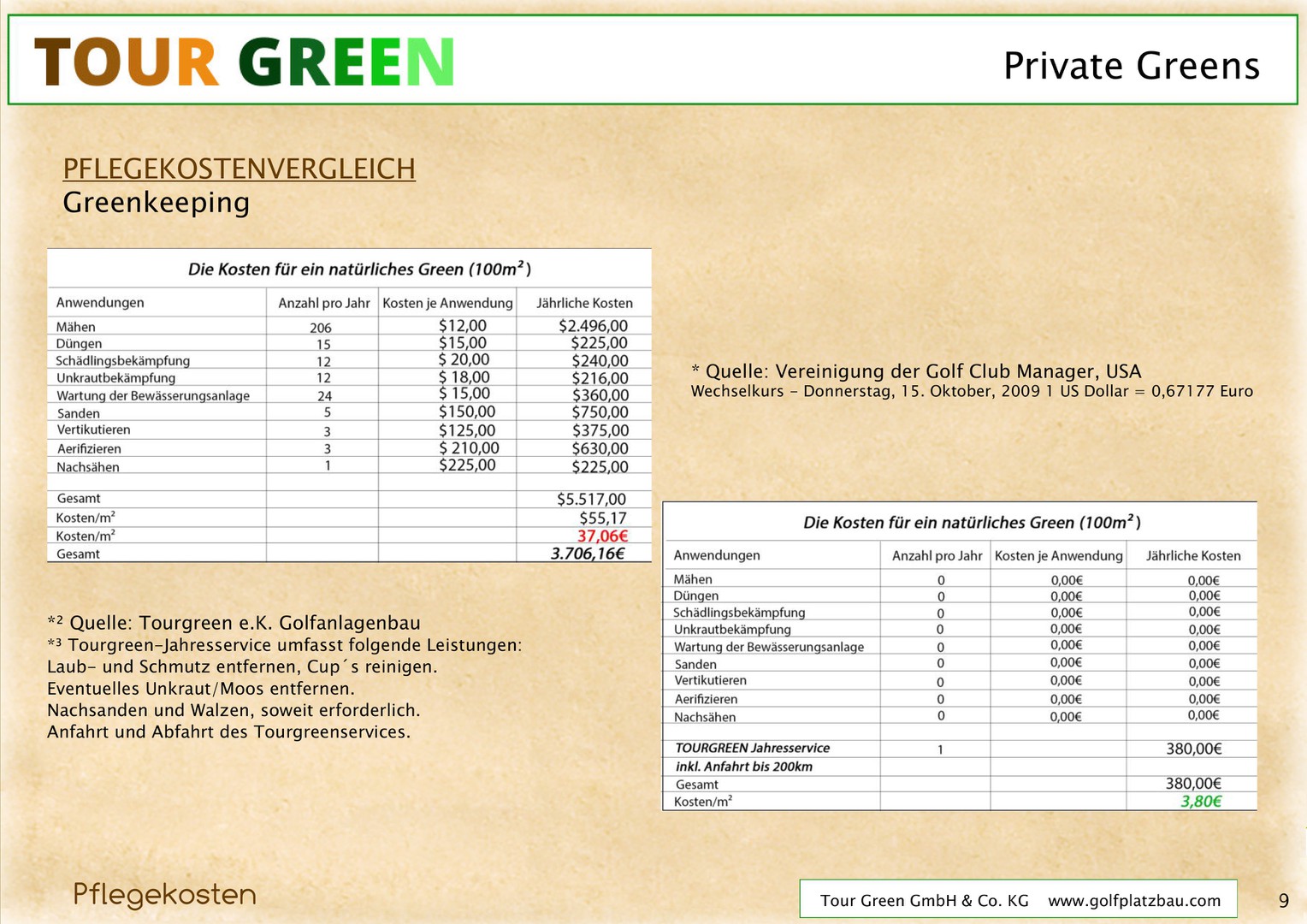1307x924 pixels.
Task: Click the yearly cost '$240,00'
Action: coord(600,361)
